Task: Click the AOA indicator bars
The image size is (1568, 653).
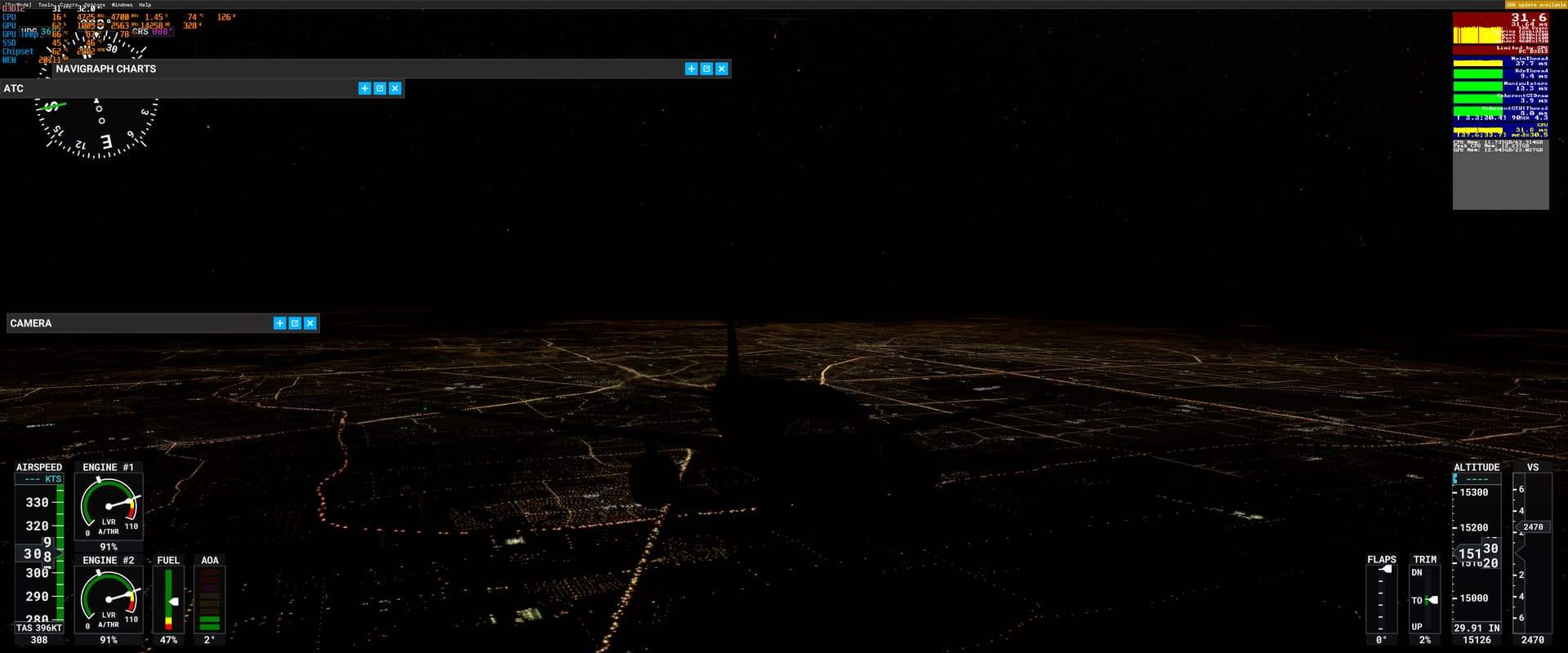Action: click(210, 600)
